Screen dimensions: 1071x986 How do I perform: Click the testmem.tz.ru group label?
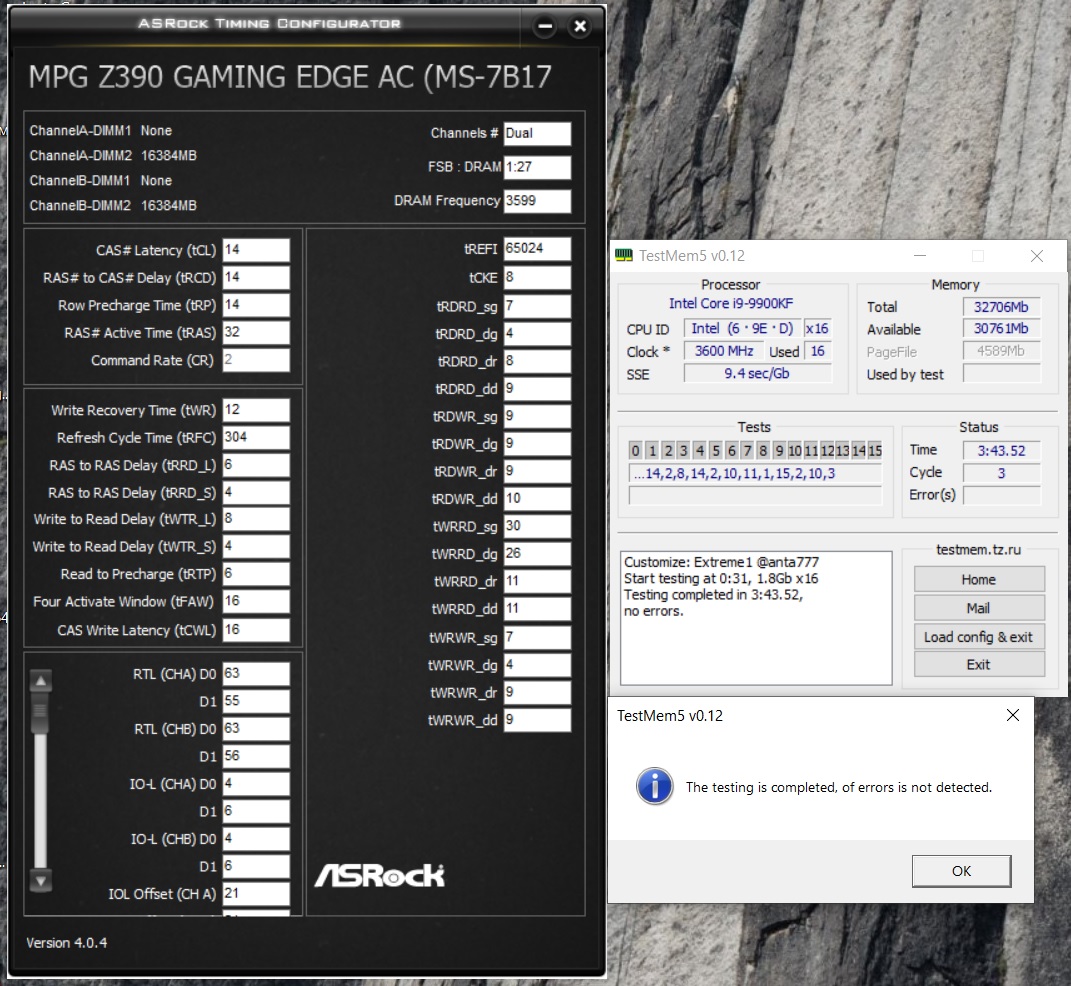click(x=978, y=549)
